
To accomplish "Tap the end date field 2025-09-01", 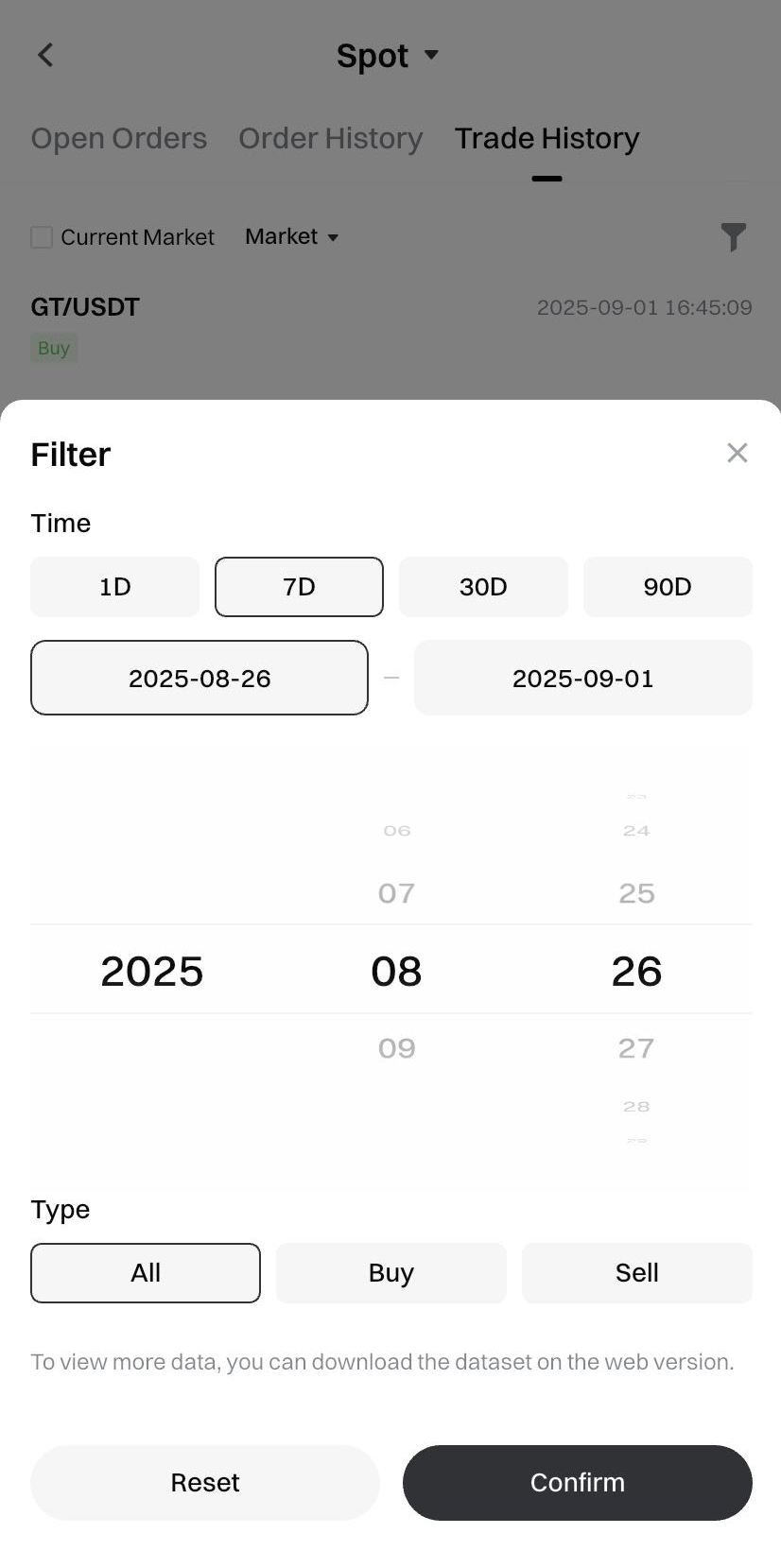I will point(582,678).
